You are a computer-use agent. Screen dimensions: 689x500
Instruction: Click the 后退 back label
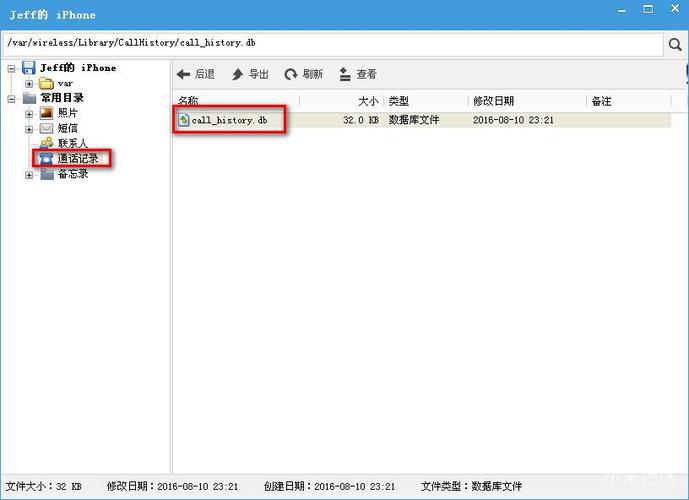(x=205, y=74)
